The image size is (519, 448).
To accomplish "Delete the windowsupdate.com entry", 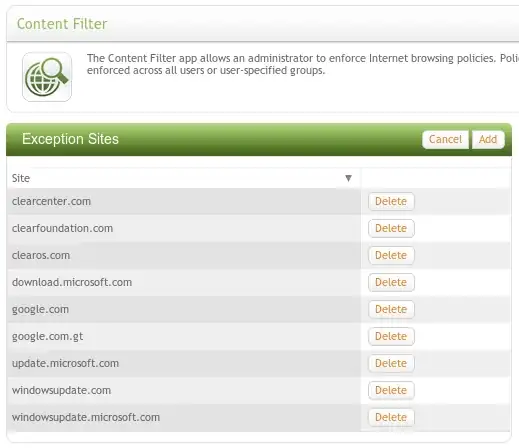I will coord(391,390).
